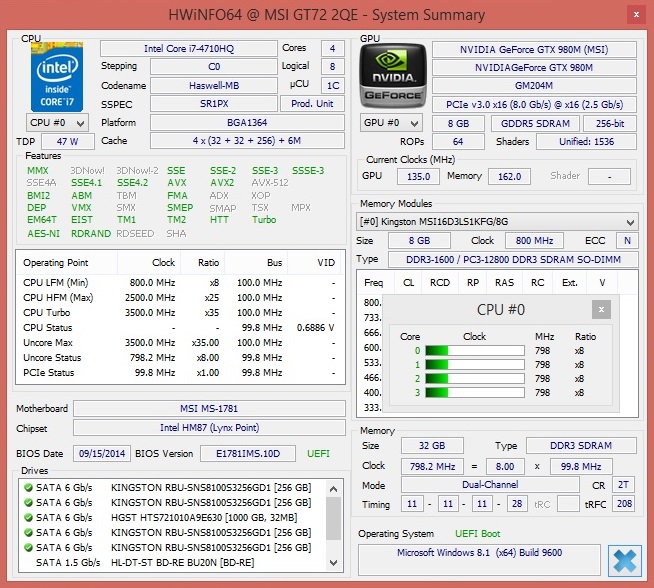The image size is (654, 588).
Task: Click GPU clock value 135.0
Action: click(x=418, y=176)
